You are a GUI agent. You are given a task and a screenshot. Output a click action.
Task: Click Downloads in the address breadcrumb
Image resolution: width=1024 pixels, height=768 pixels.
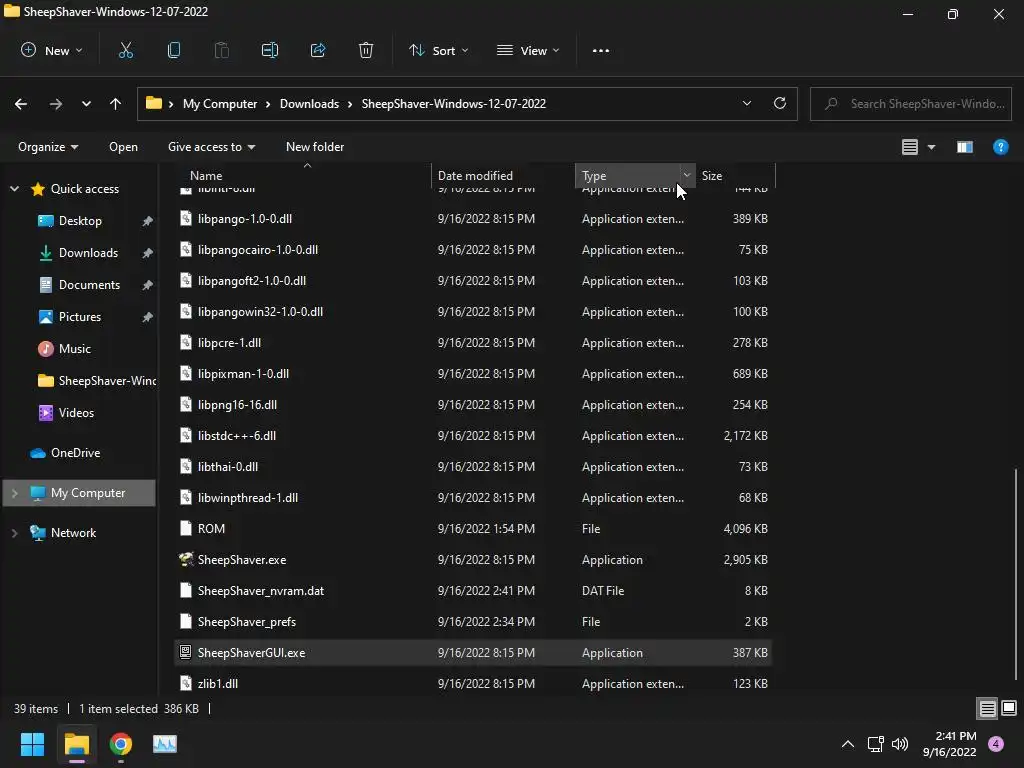coord(310,104)
